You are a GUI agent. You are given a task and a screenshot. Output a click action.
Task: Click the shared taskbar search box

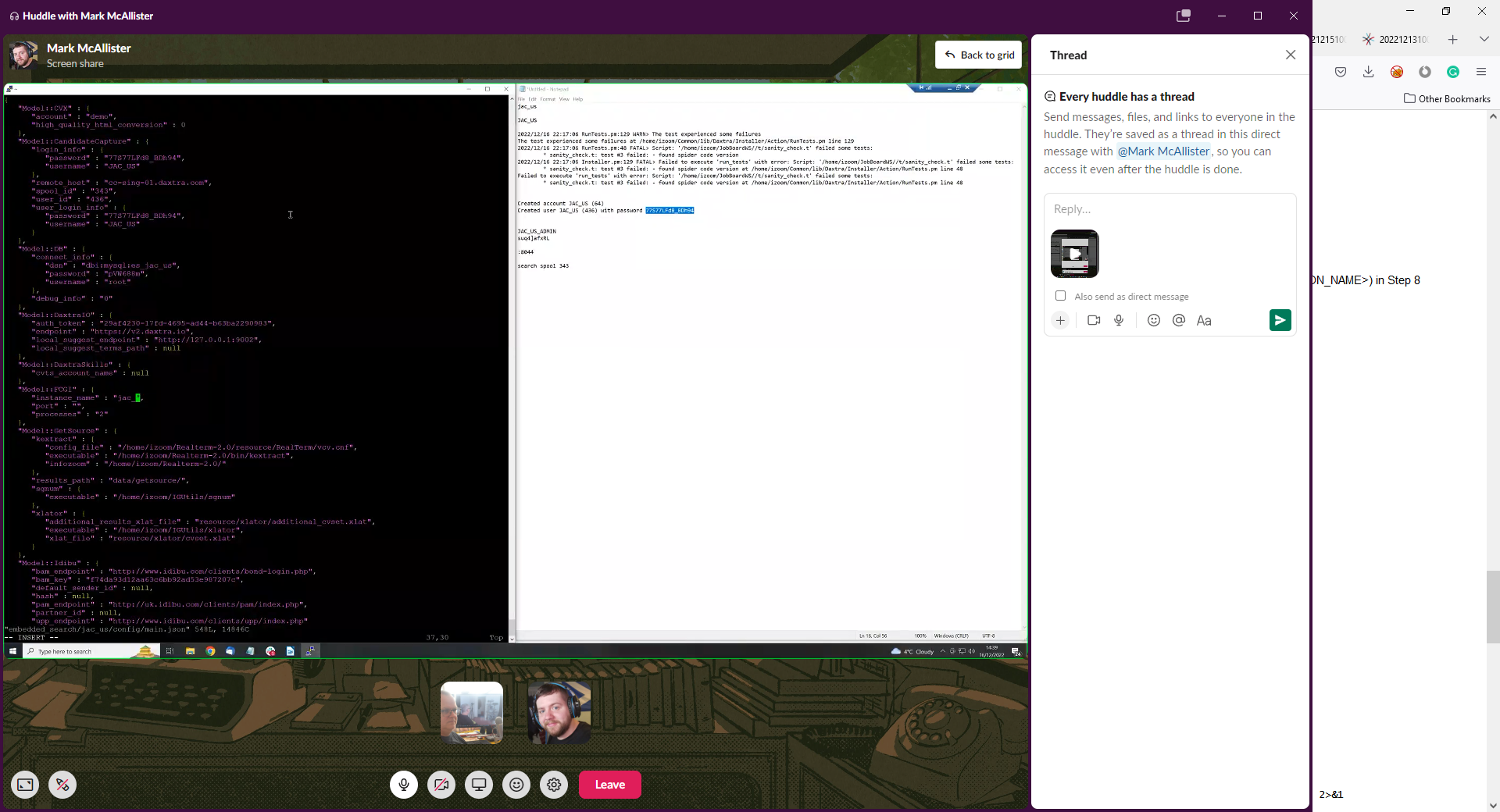[91, 651]
